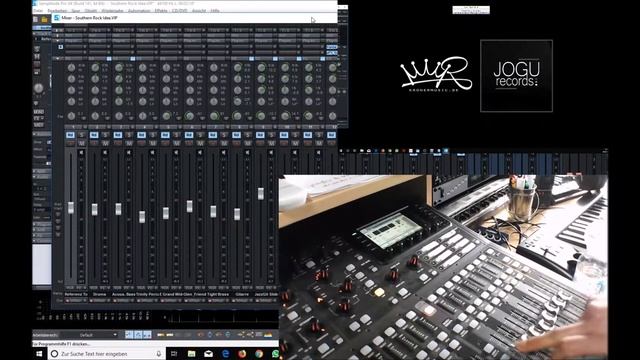The height and width of the screenshot is (360, 640).
Task: Open the Automation menu
Action: point(139,11)
